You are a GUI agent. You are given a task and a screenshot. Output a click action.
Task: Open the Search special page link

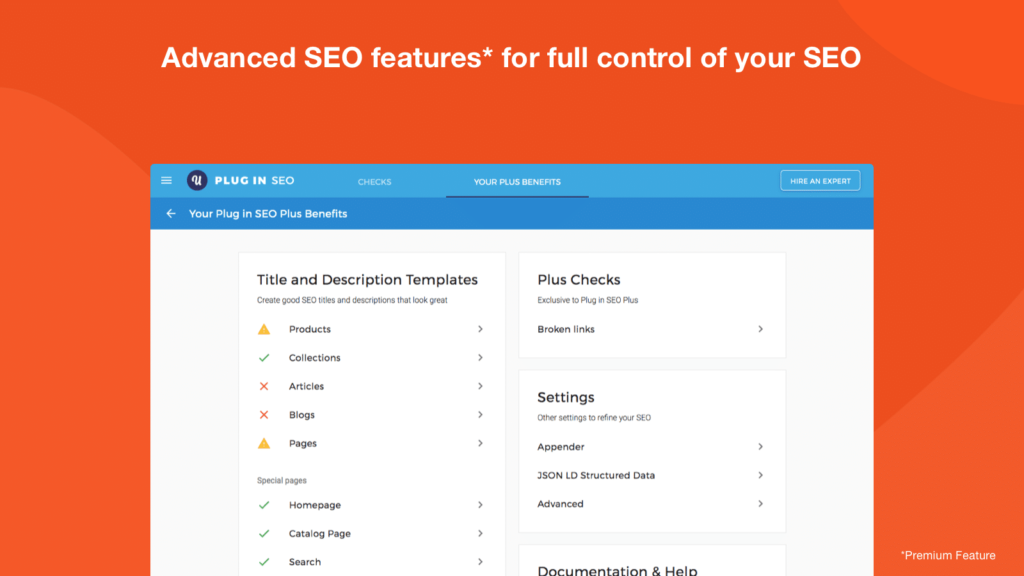[x=304, y=562]
